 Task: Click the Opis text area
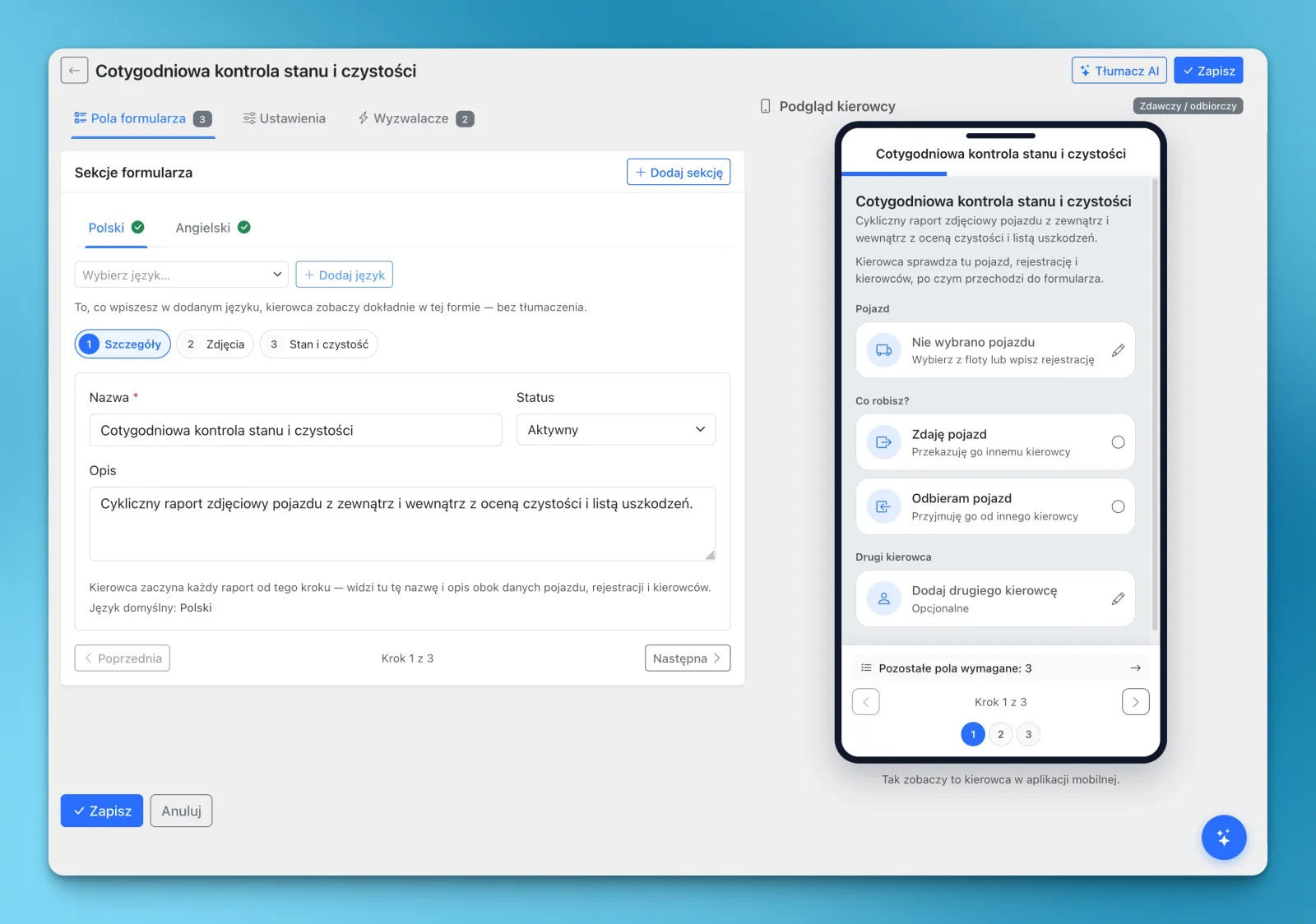[x=402, y=524]
